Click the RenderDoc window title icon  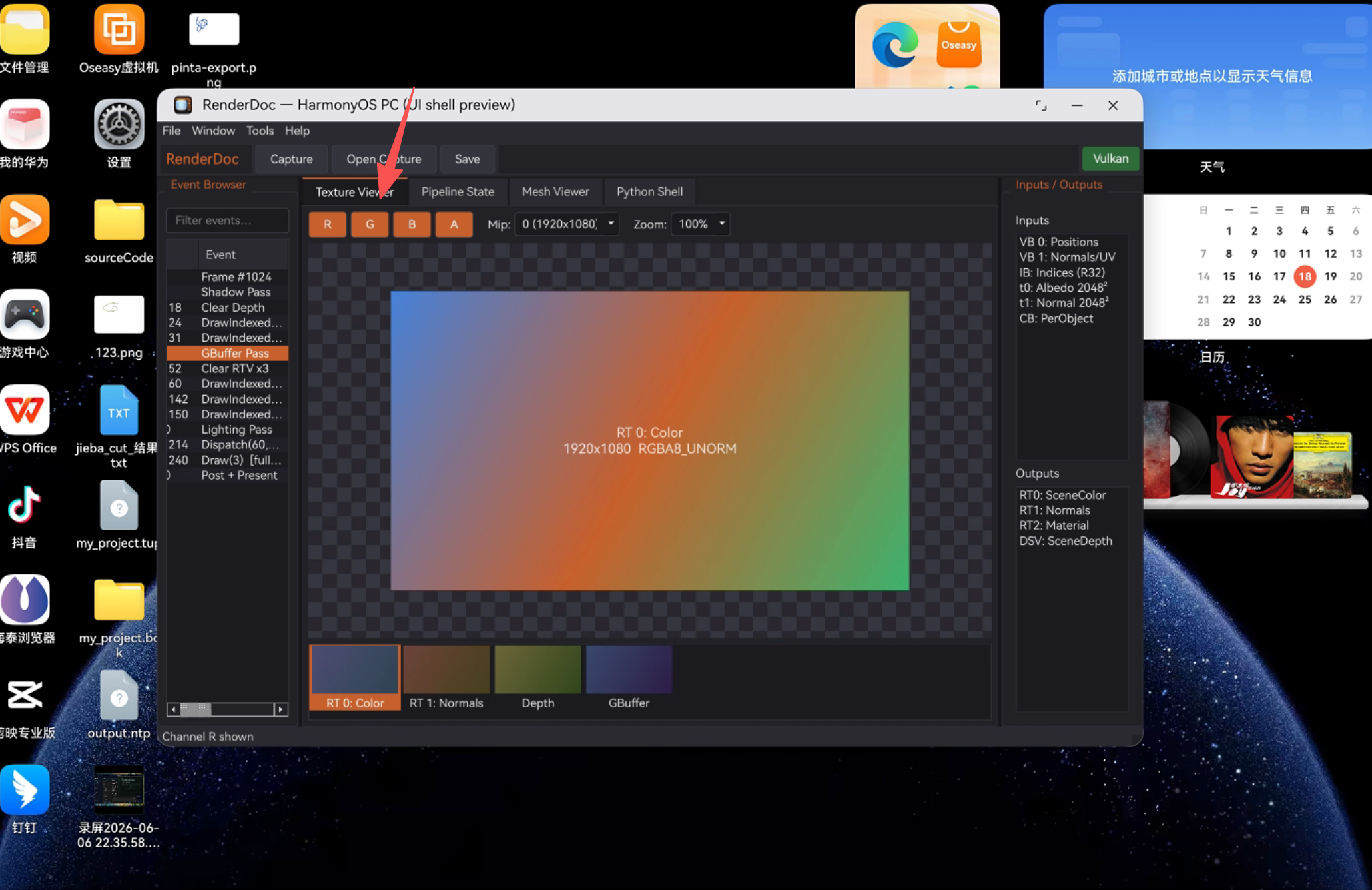click(183, 105)
